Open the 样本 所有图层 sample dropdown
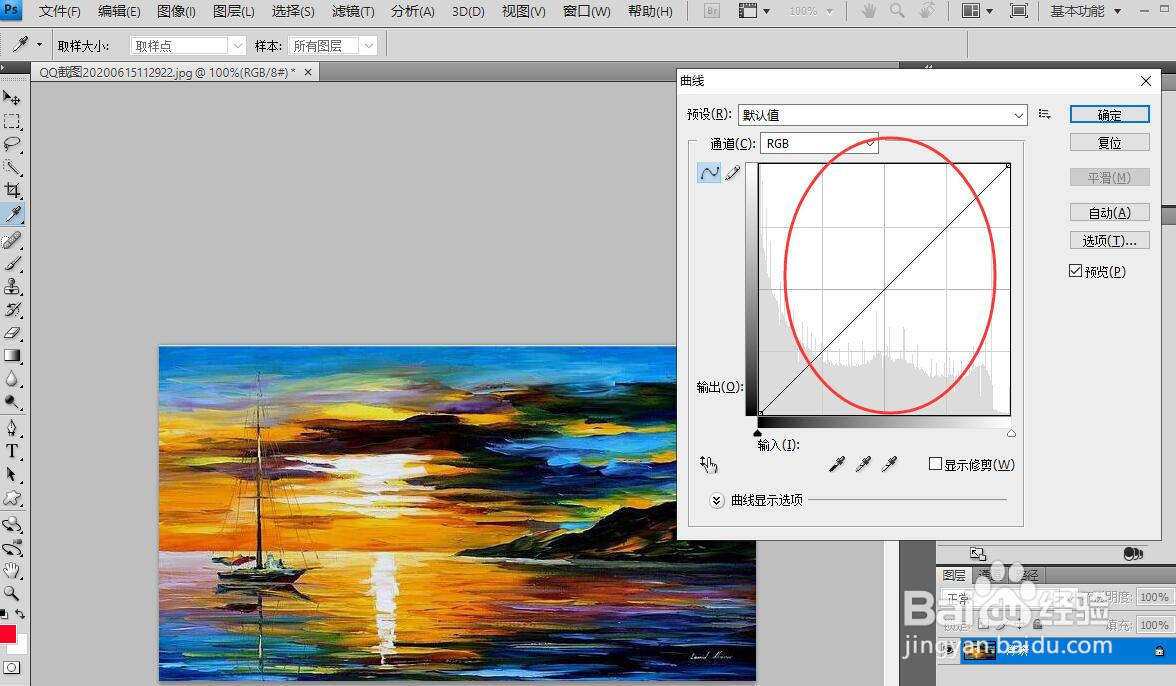1176x686 pixels. (x=332, y=46)
